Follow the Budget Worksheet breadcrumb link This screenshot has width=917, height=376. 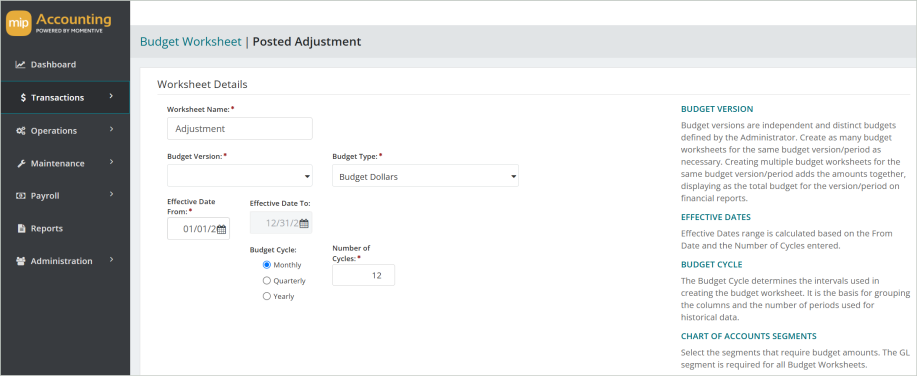[191, 42]
